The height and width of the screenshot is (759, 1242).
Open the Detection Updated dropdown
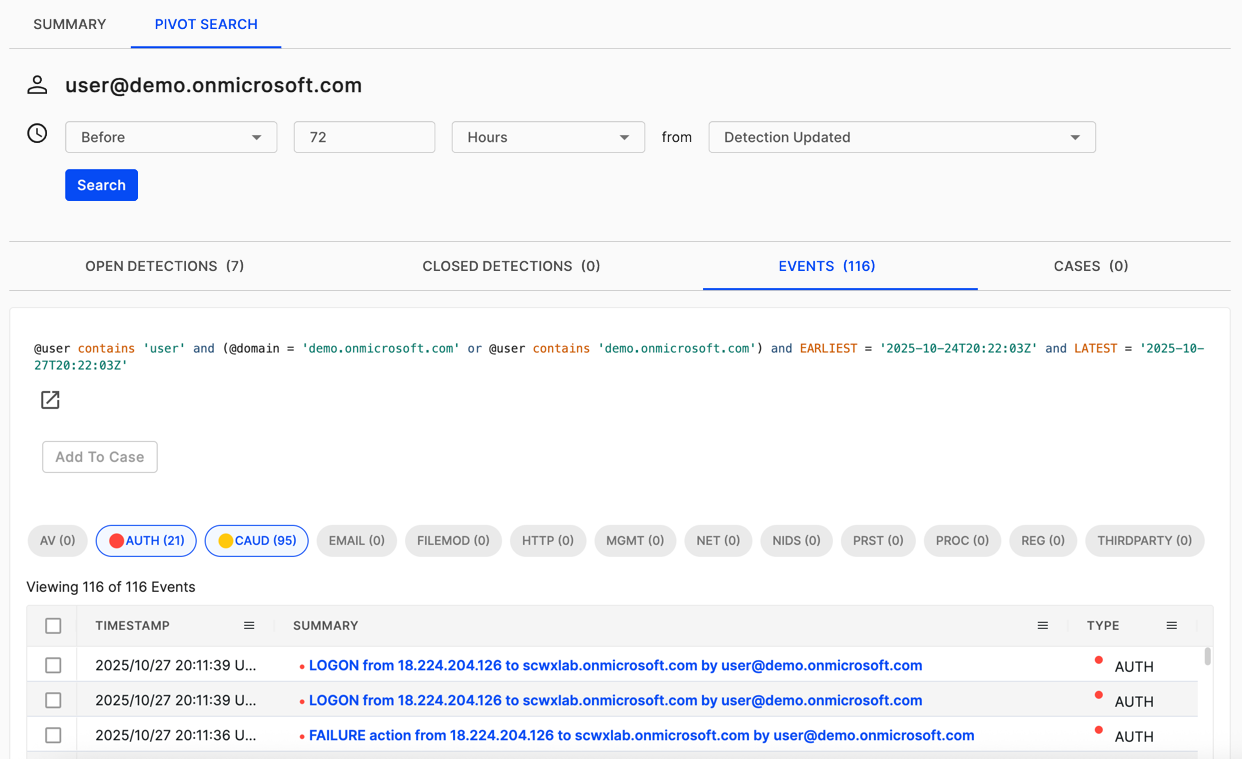pyautogui.click(x=902, y=137)
